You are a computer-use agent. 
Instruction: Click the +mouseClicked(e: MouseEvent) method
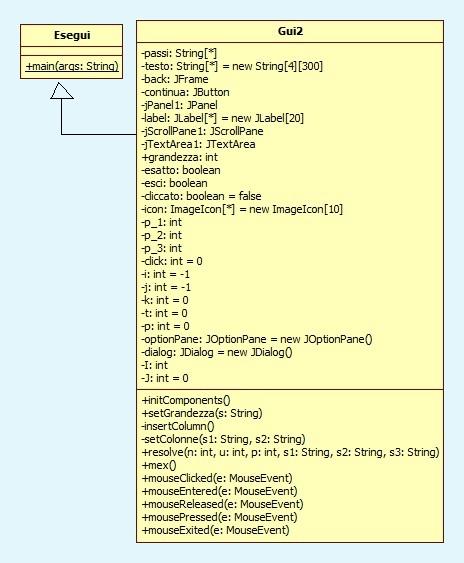coord(217,478)
